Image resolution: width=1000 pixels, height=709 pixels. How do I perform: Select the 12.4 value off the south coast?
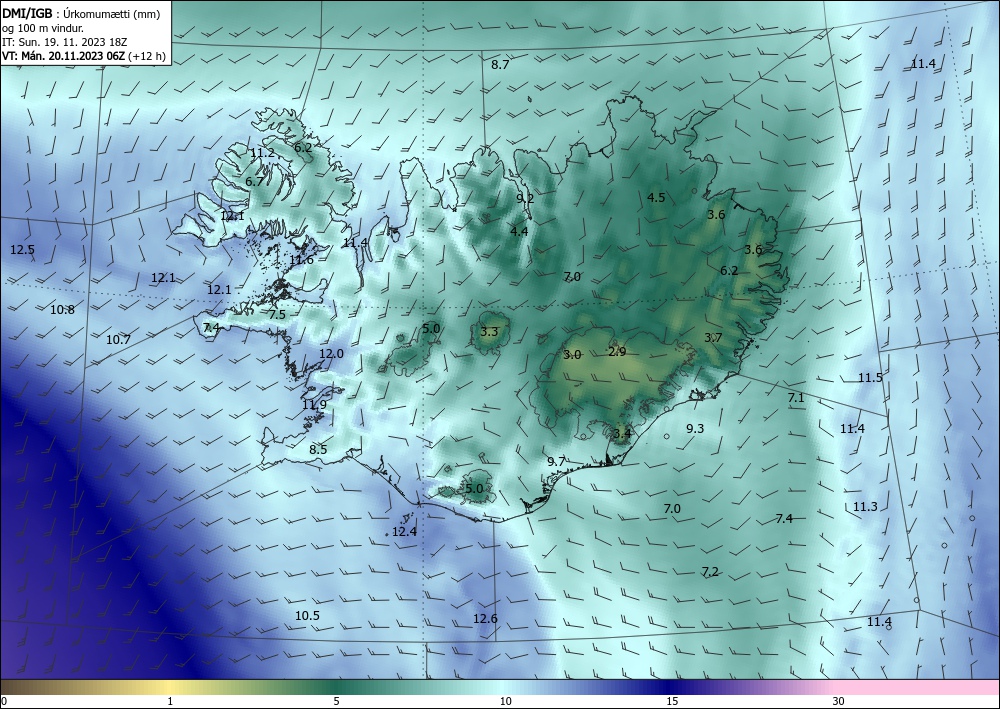pos(404,531)
